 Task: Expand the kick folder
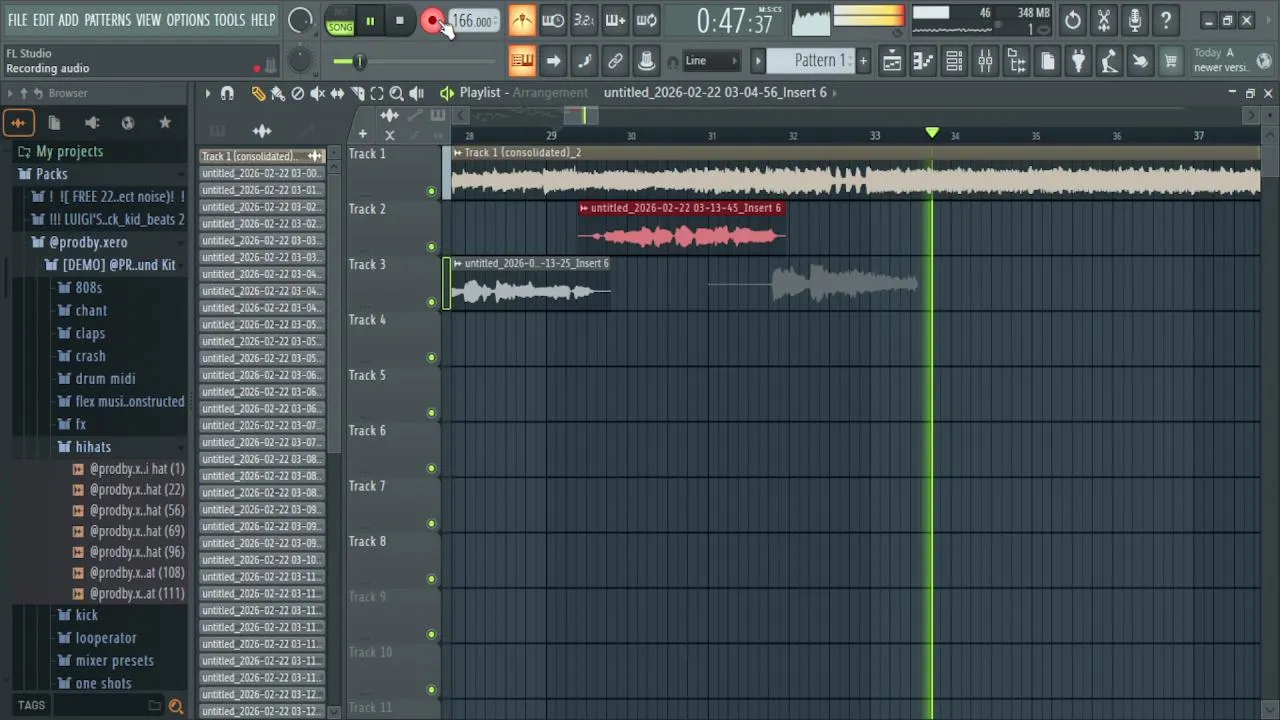(87, 615)
